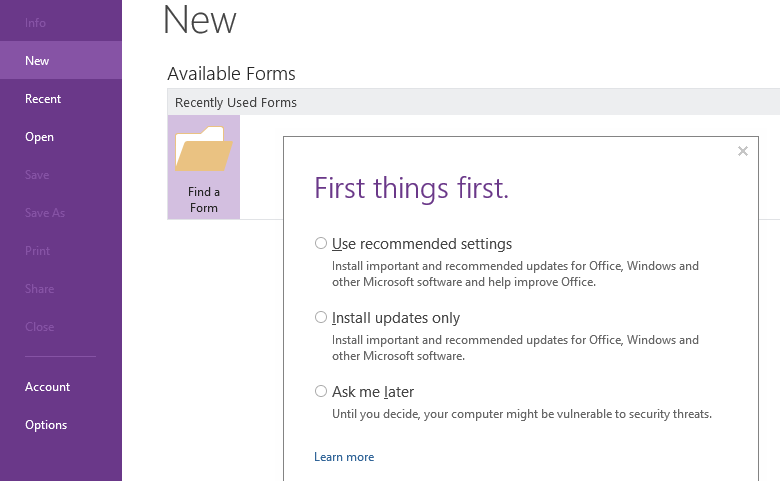Select Share in the sidebar menu
Viewport: 780px width, 481px height.
tap(40, 289)
